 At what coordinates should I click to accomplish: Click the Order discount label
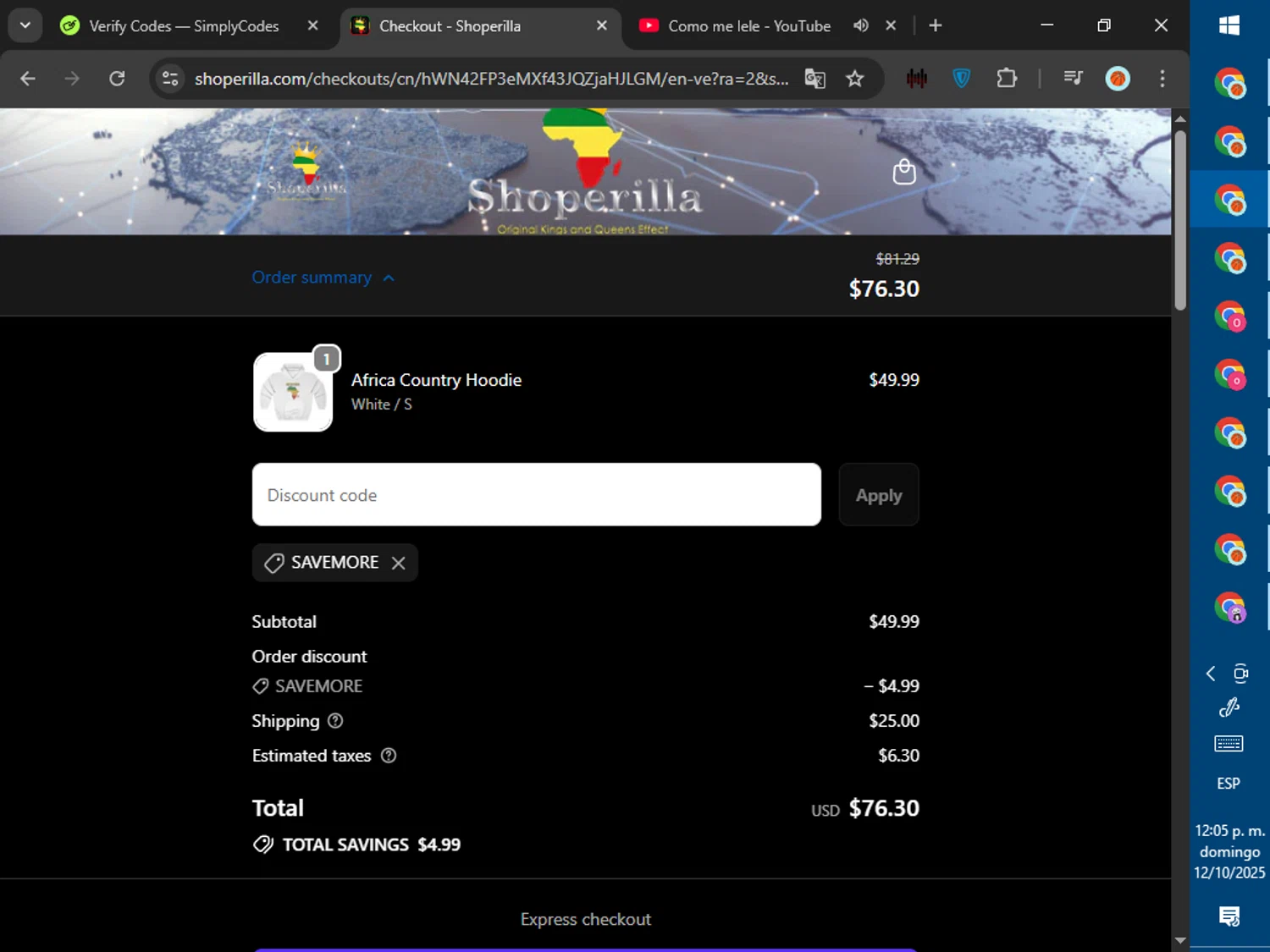[x=309, y=657]
